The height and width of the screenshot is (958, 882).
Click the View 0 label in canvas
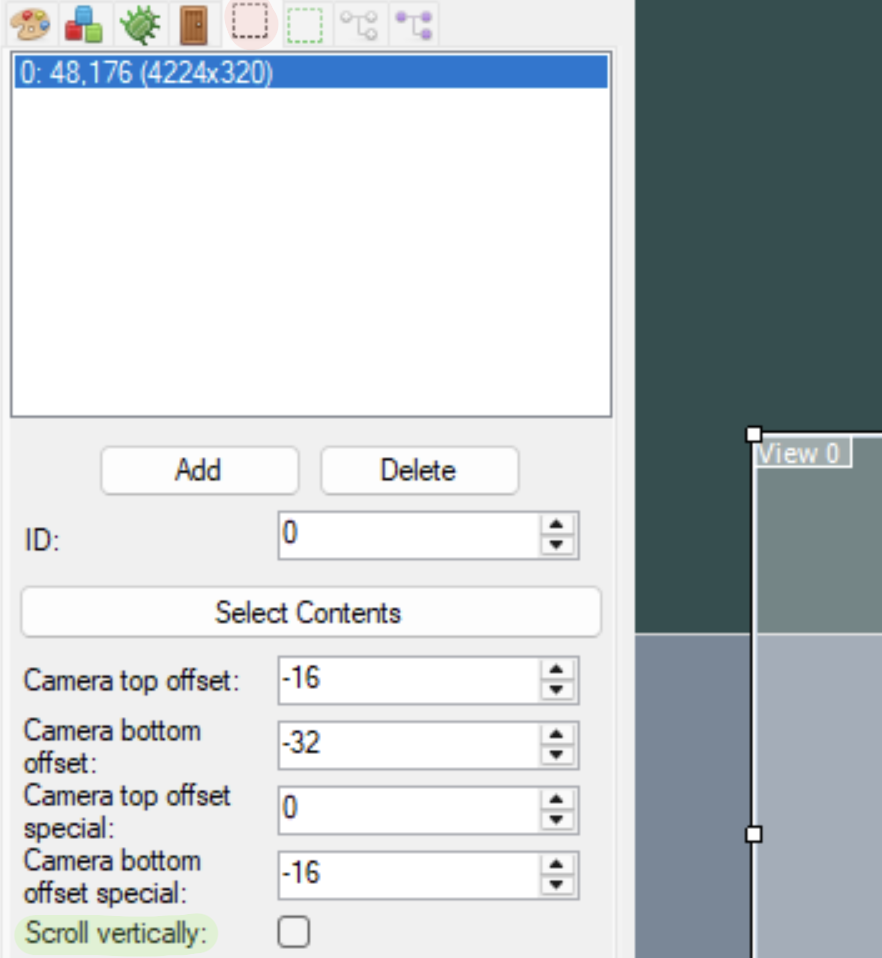pos(801,453)
